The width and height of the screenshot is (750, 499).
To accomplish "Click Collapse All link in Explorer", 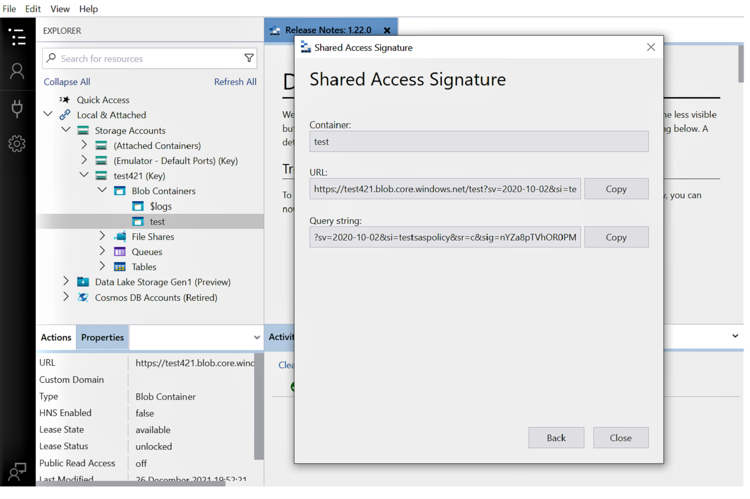I will (66, 82).
